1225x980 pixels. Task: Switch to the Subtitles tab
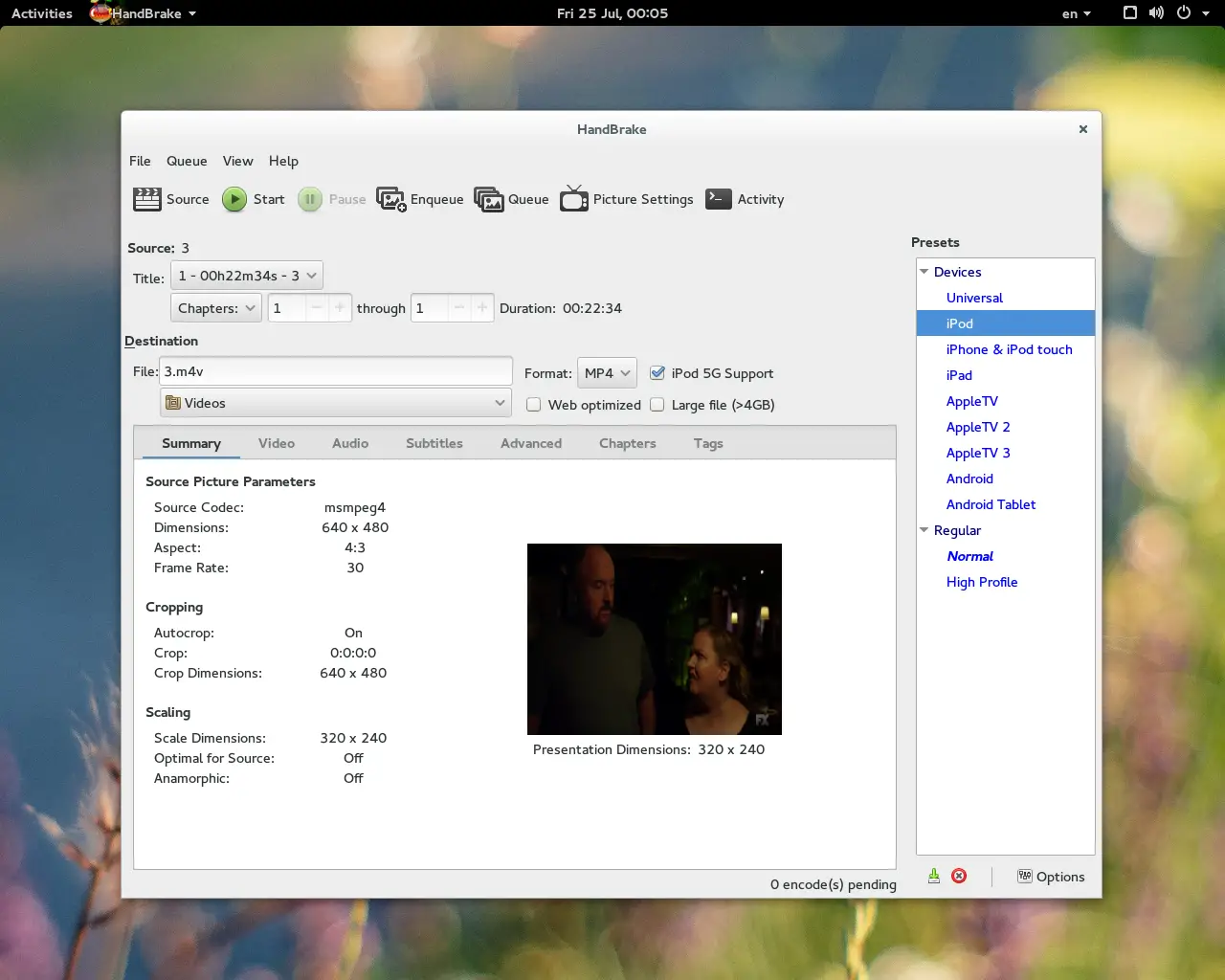coord(434,443)
